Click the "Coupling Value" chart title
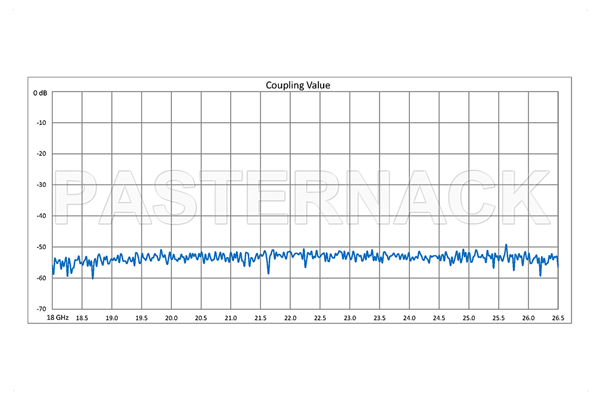600x400 pixels. click(x=297, y=85)
